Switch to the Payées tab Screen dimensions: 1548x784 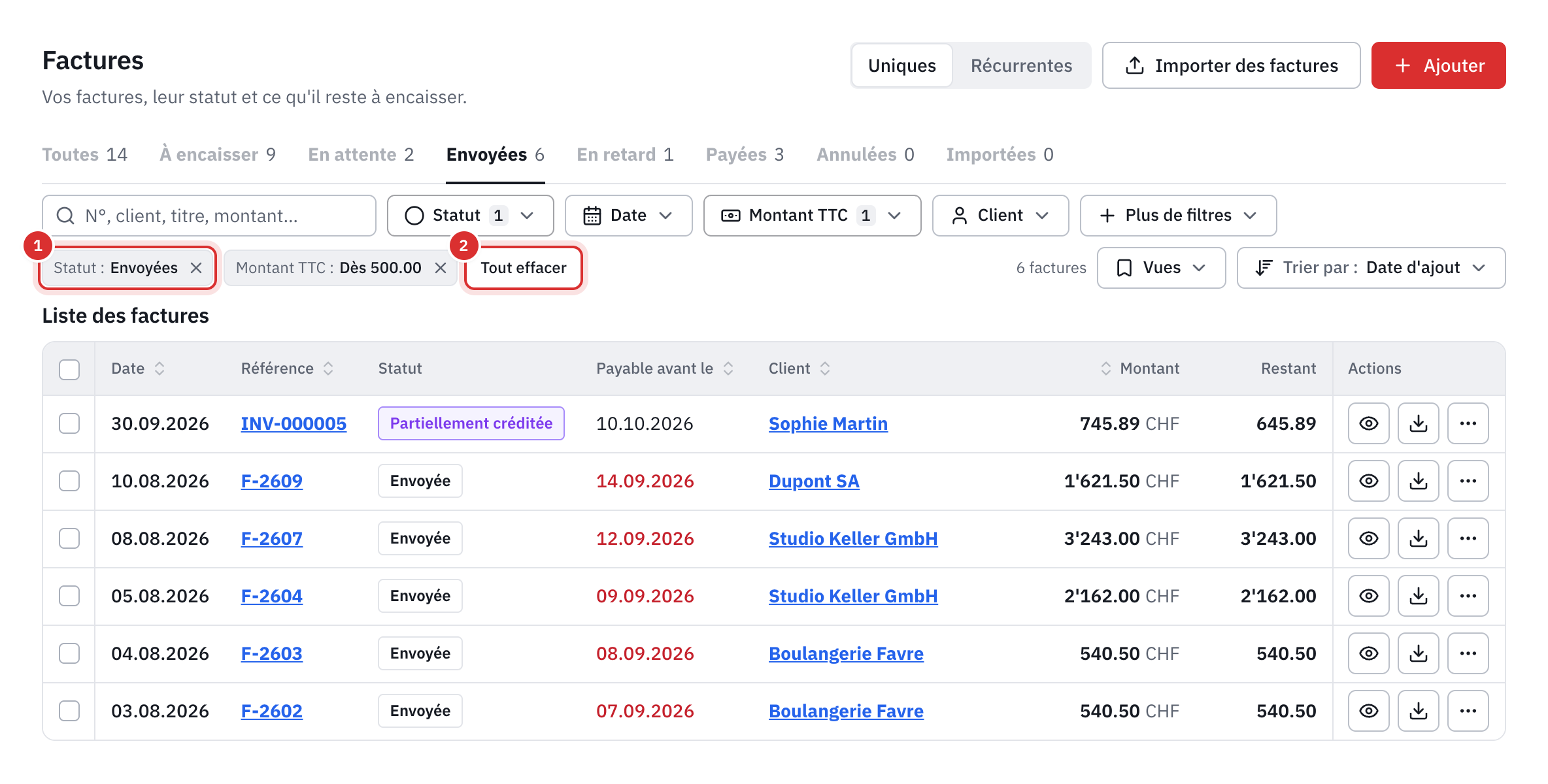(745, 155)
